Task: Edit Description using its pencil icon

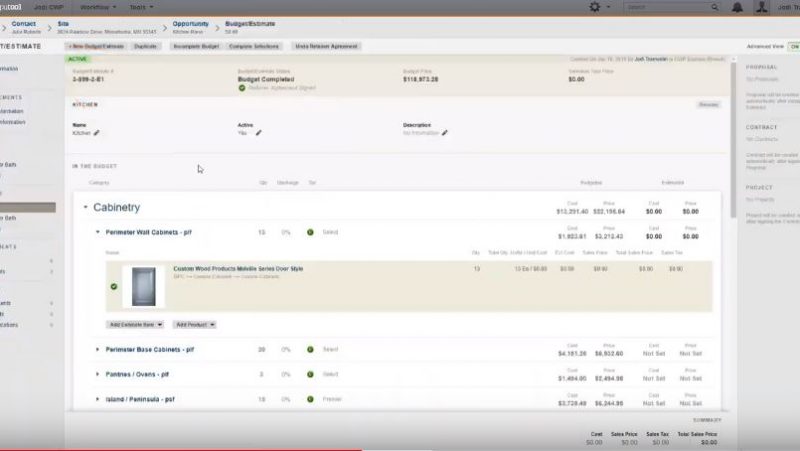Action: tap(445, 132)
